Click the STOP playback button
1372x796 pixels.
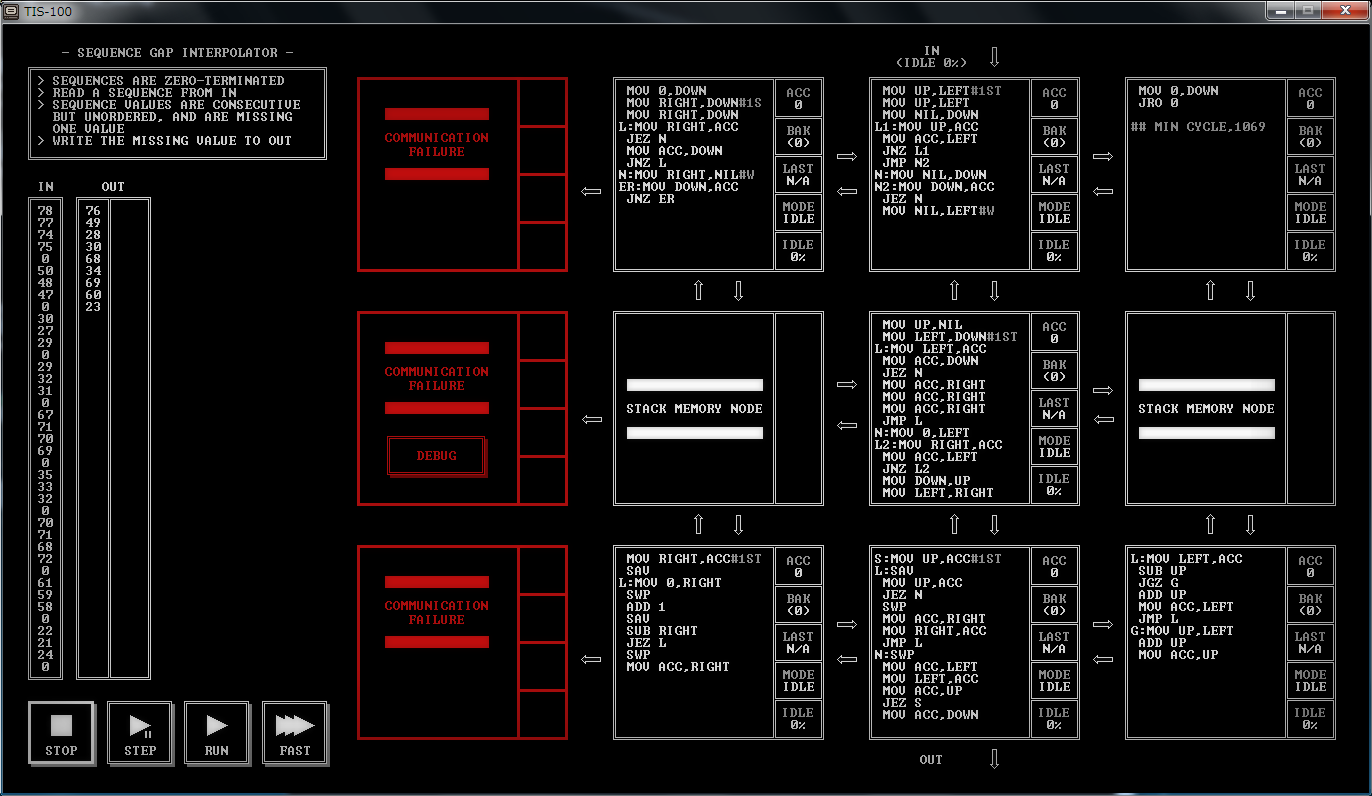[x=61, y=733]
